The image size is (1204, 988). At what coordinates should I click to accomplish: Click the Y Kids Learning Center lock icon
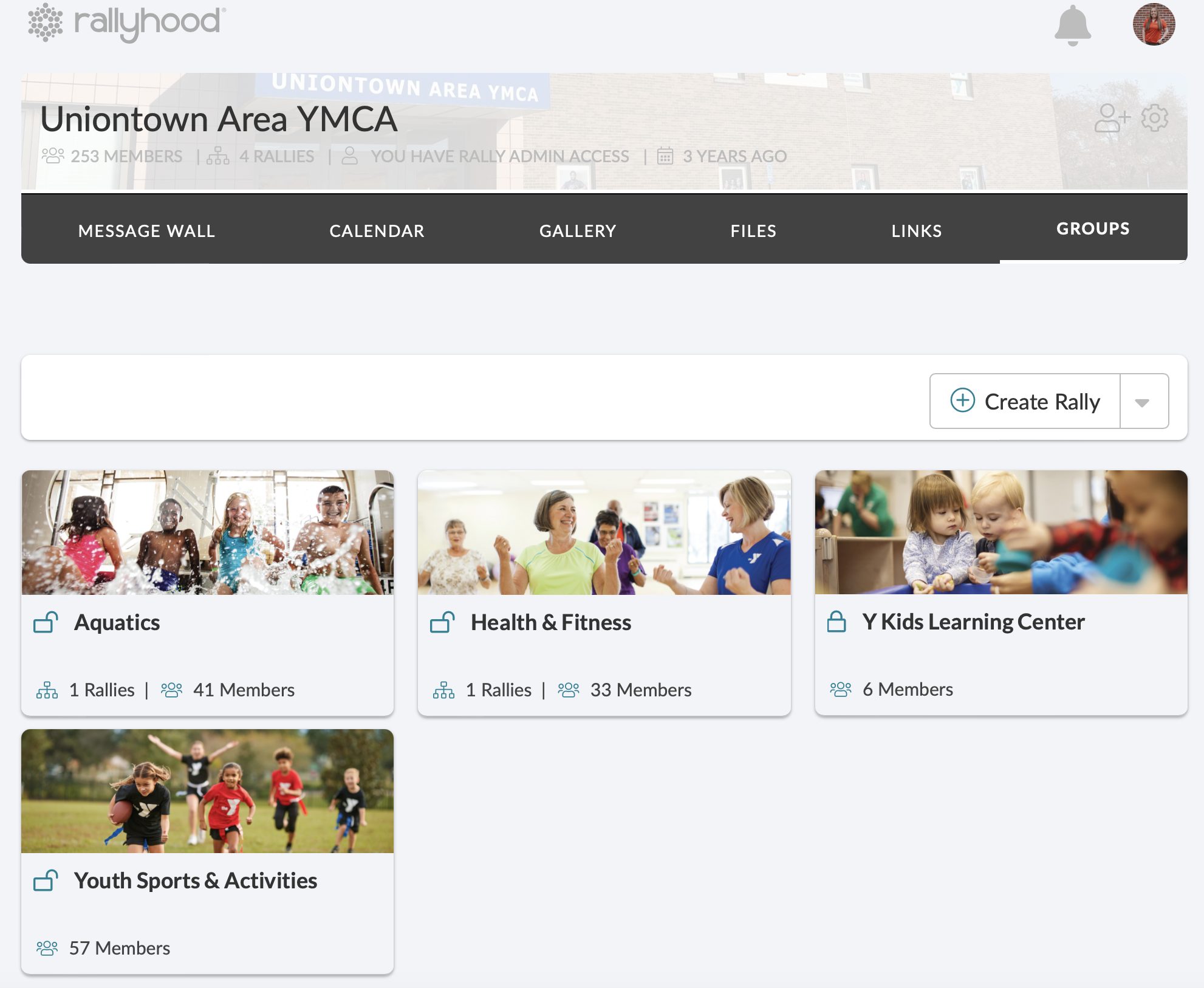836,622
